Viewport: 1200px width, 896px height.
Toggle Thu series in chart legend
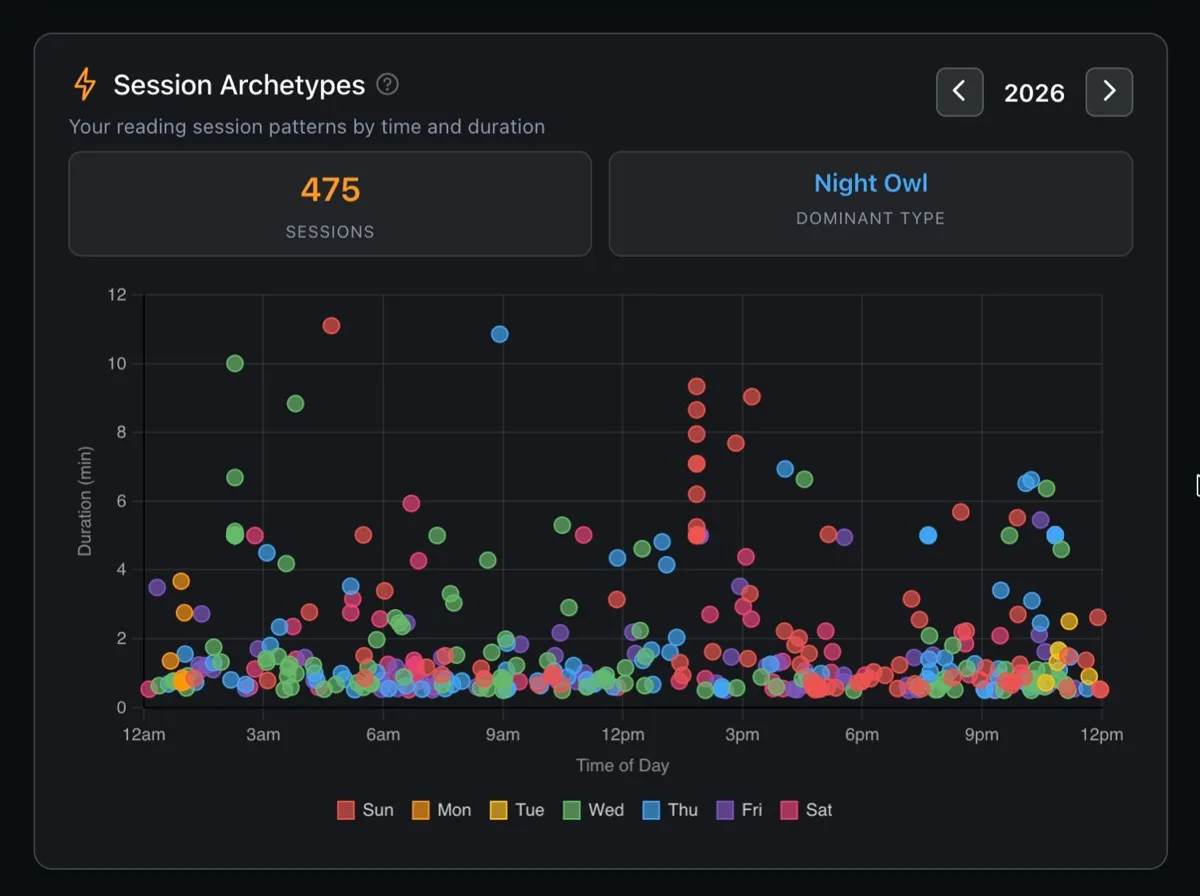[670, 810]
